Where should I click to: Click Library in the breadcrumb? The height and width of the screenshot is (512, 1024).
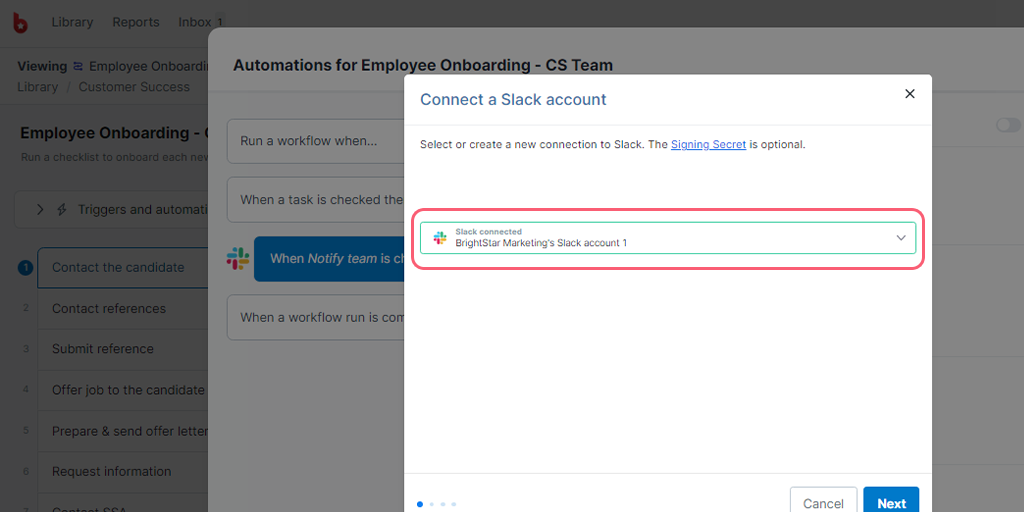click(x=37, y=87)
